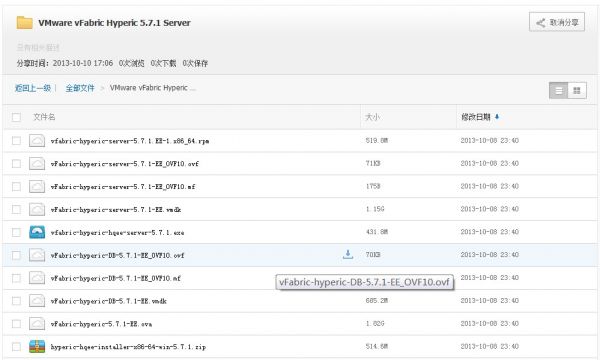600x360 pixels.
Task: Click the blue exe icon of hqee-server-5.7.1.exe
Action: (x=37, y=232)
